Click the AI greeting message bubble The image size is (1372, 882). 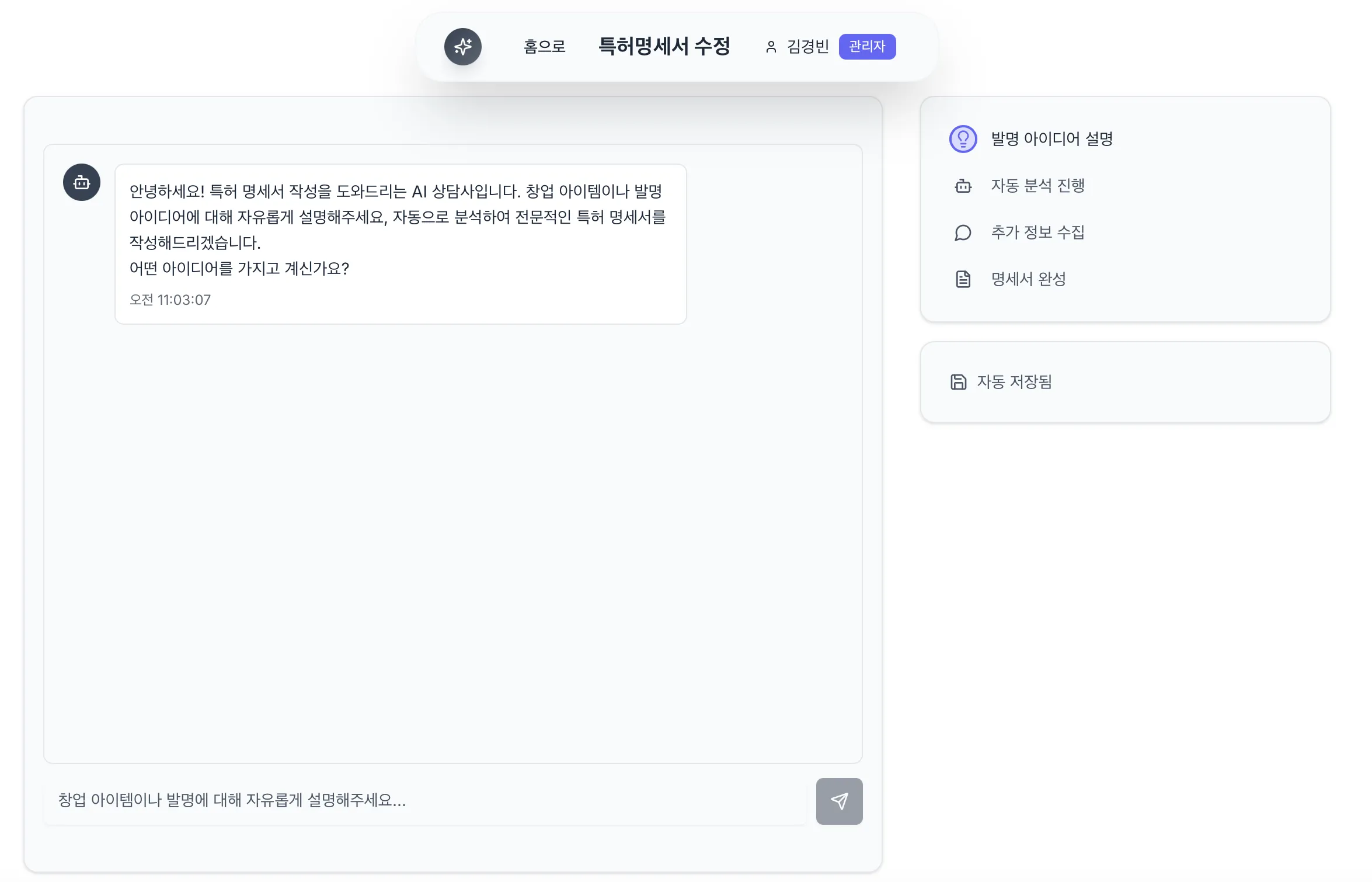(x=400, y=244)
